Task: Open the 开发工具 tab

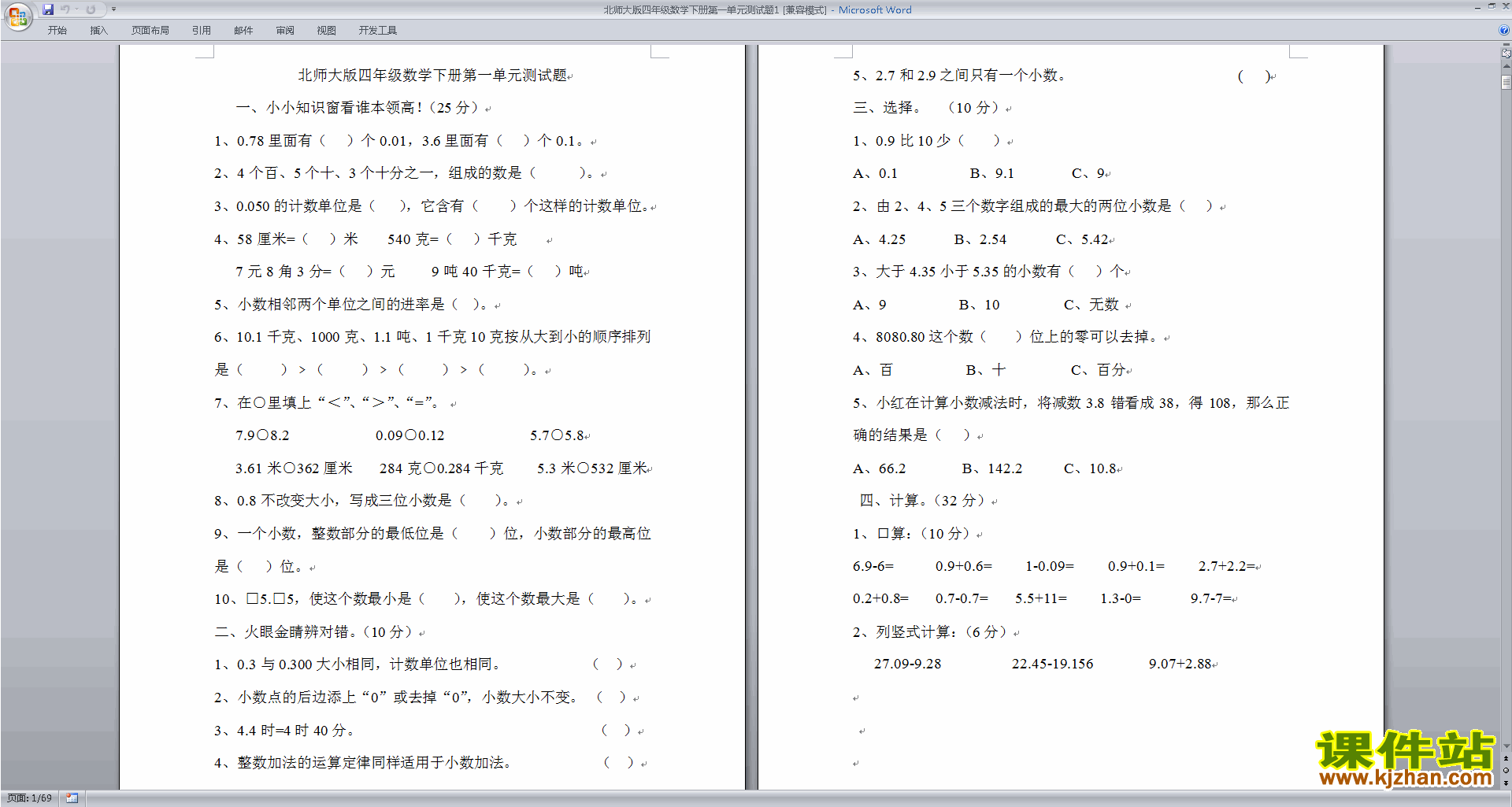Action: [377, 30]
